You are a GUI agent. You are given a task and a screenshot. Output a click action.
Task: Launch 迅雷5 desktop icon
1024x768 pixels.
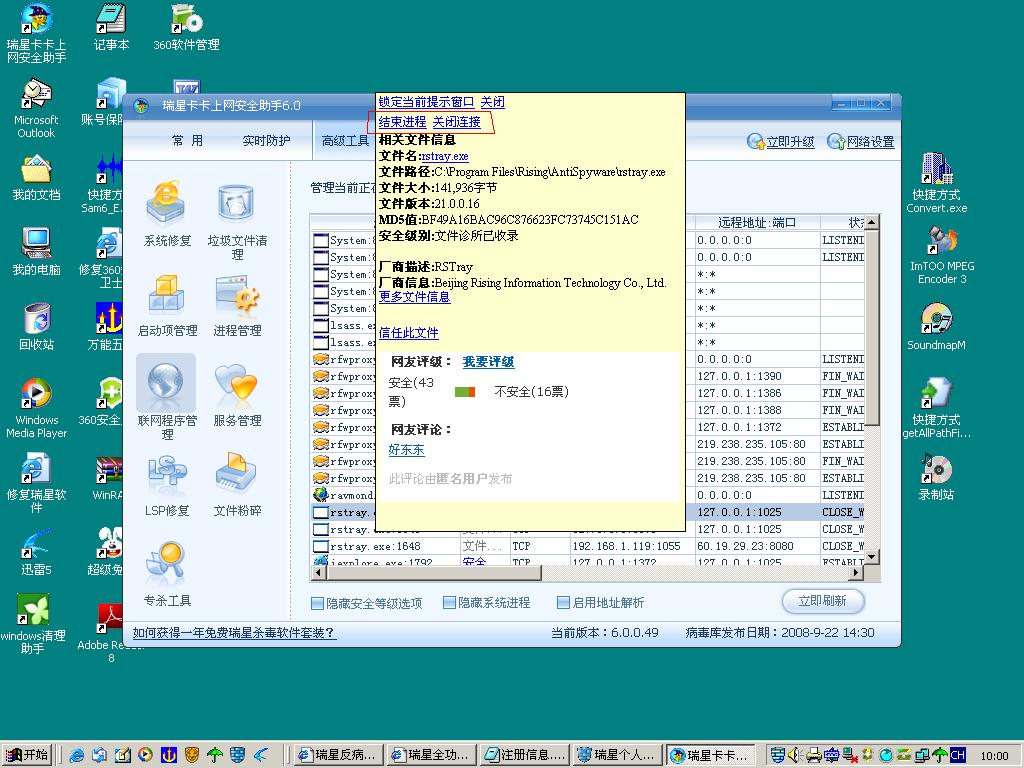click(x=36, y=545)
